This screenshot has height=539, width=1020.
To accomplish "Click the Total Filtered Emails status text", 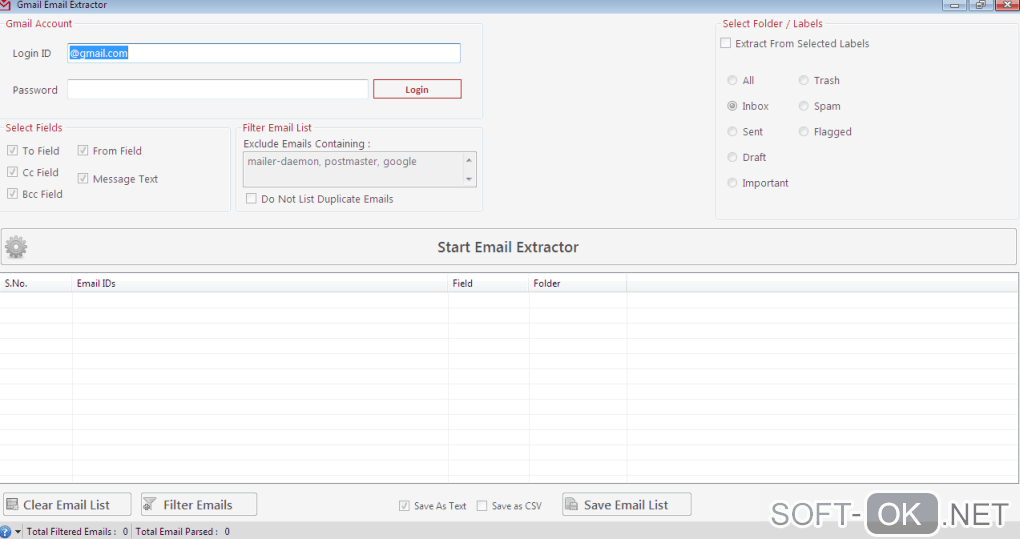I will [x=77, y=532].
